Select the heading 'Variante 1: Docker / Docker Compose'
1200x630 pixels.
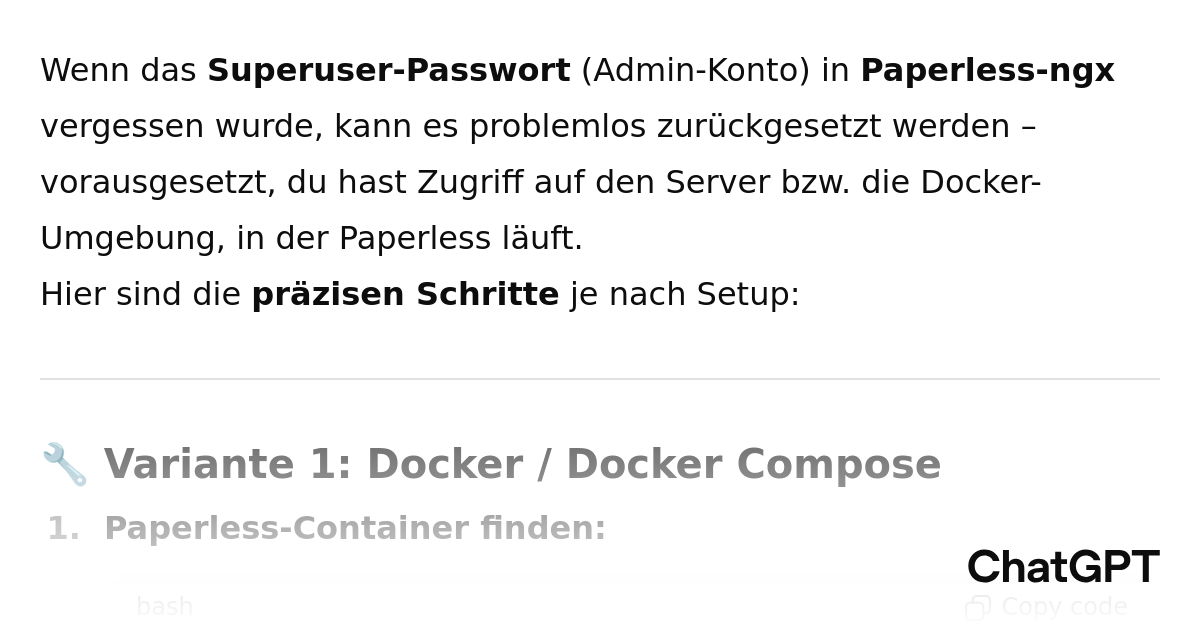pos(522,465)
